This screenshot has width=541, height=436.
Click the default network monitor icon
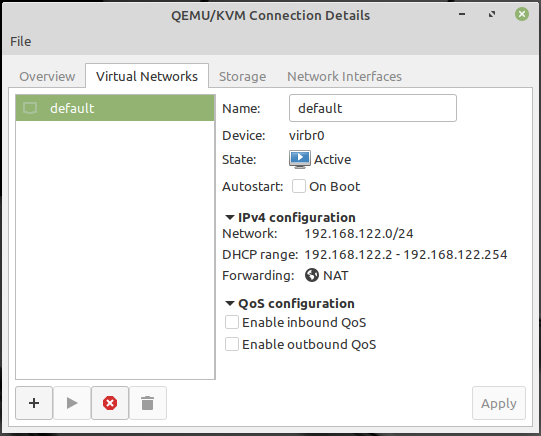[30, 108]
